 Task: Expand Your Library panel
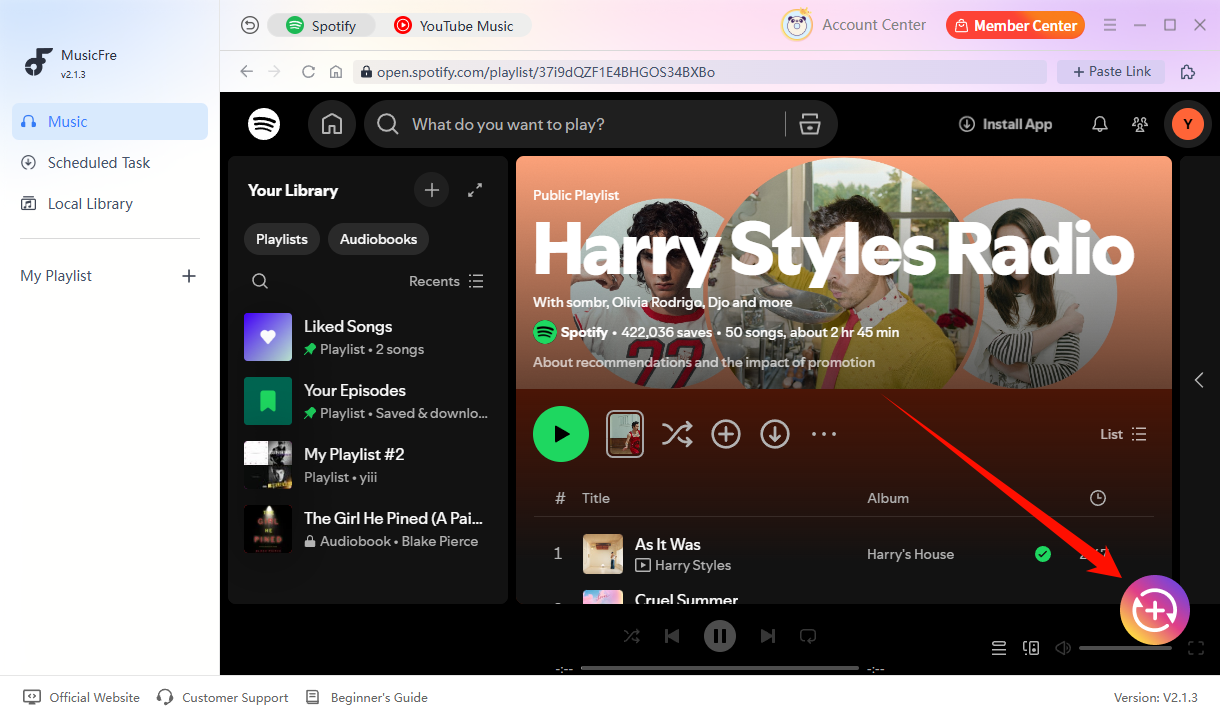tap(476, 190)
